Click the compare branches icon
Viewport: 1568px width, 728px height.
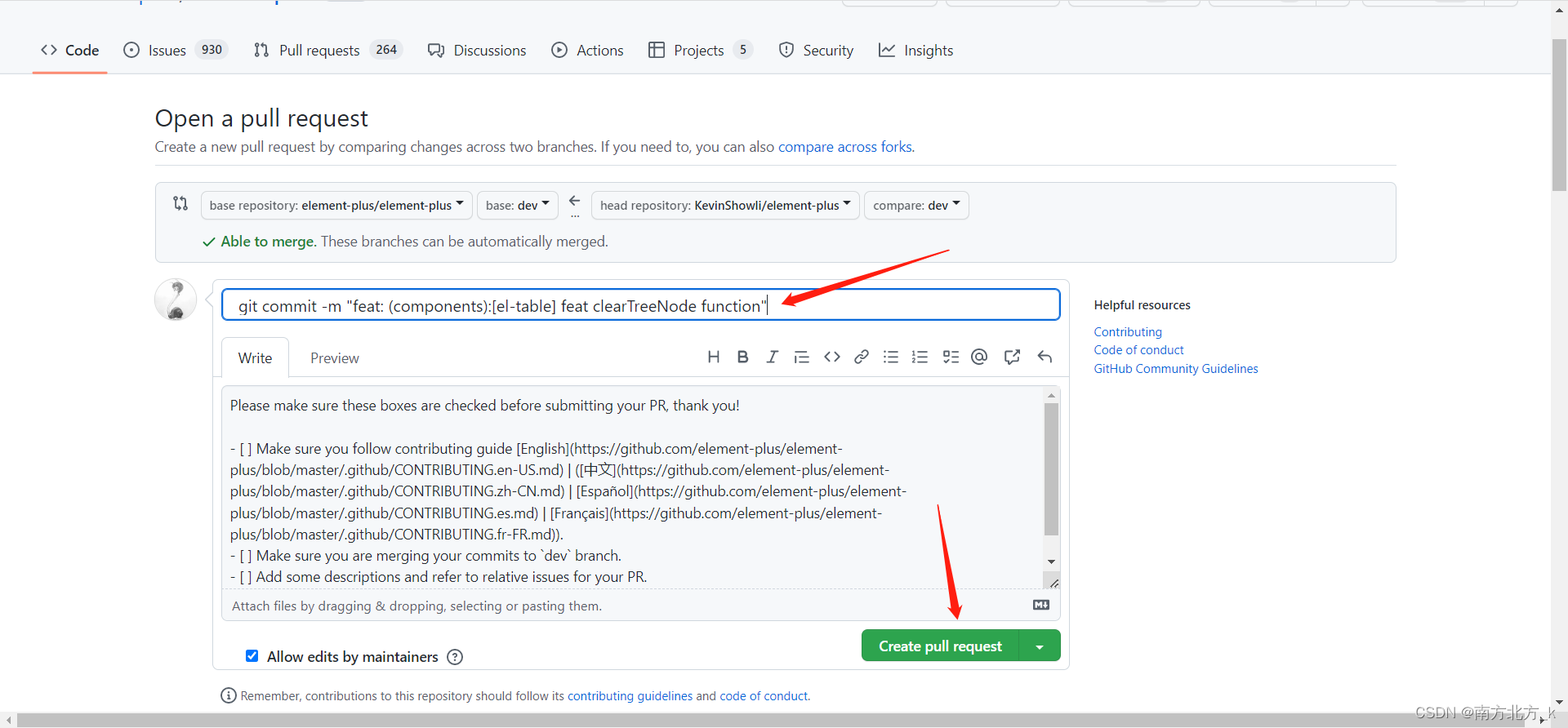[180, 203]
